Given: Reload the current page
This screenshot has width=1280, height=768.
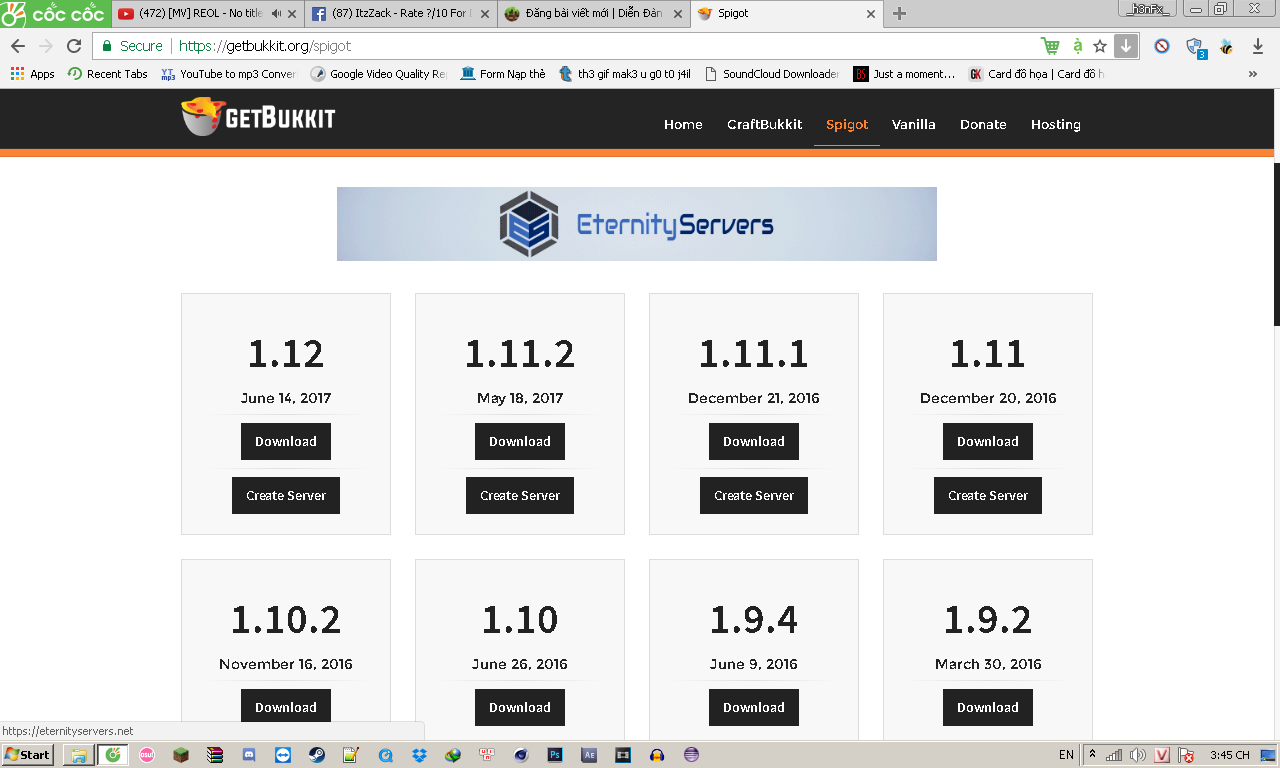Looking at the screenshot, I should point(74,46).
